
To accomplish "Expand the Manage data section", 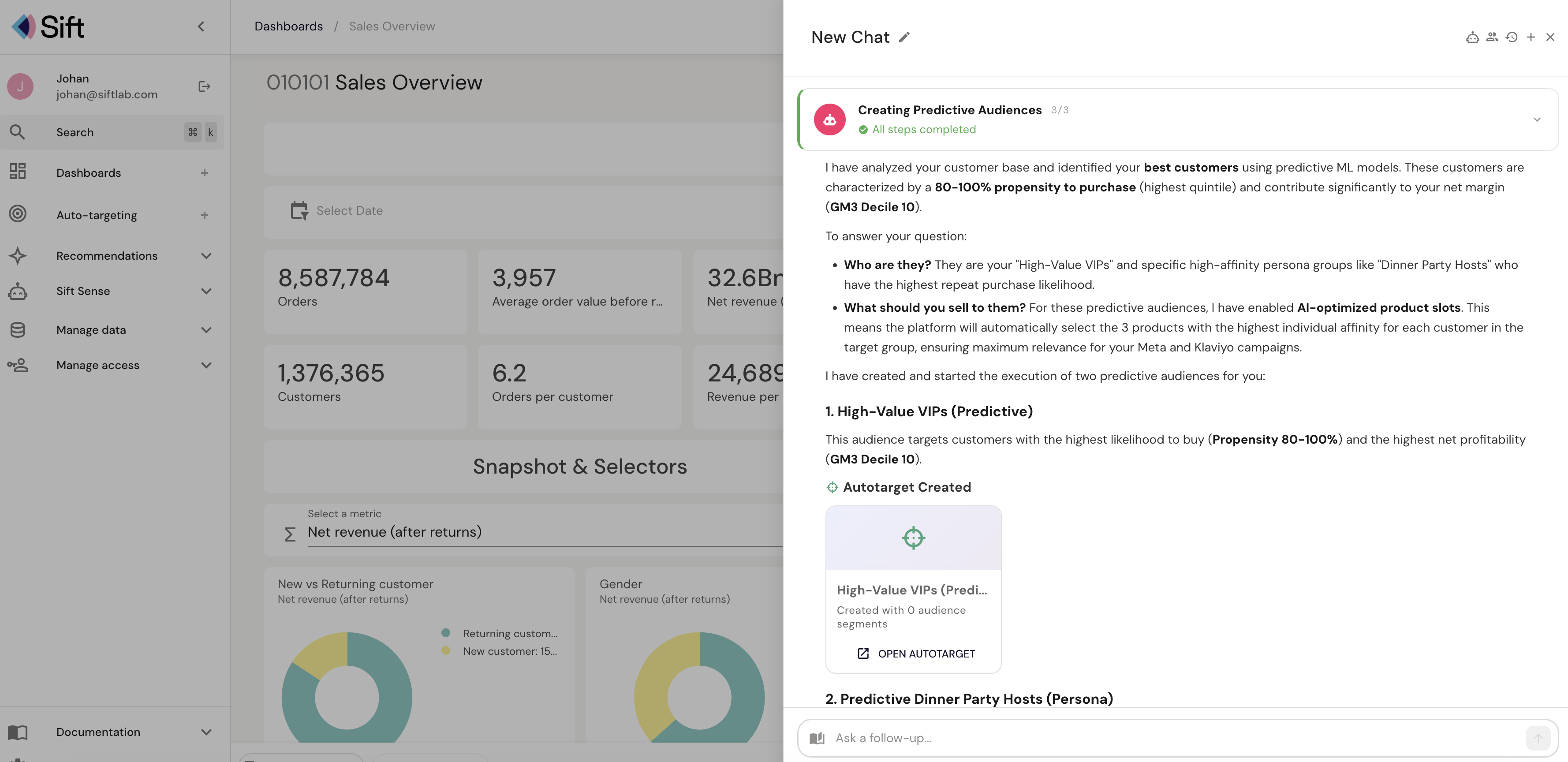I will point(206,330).
